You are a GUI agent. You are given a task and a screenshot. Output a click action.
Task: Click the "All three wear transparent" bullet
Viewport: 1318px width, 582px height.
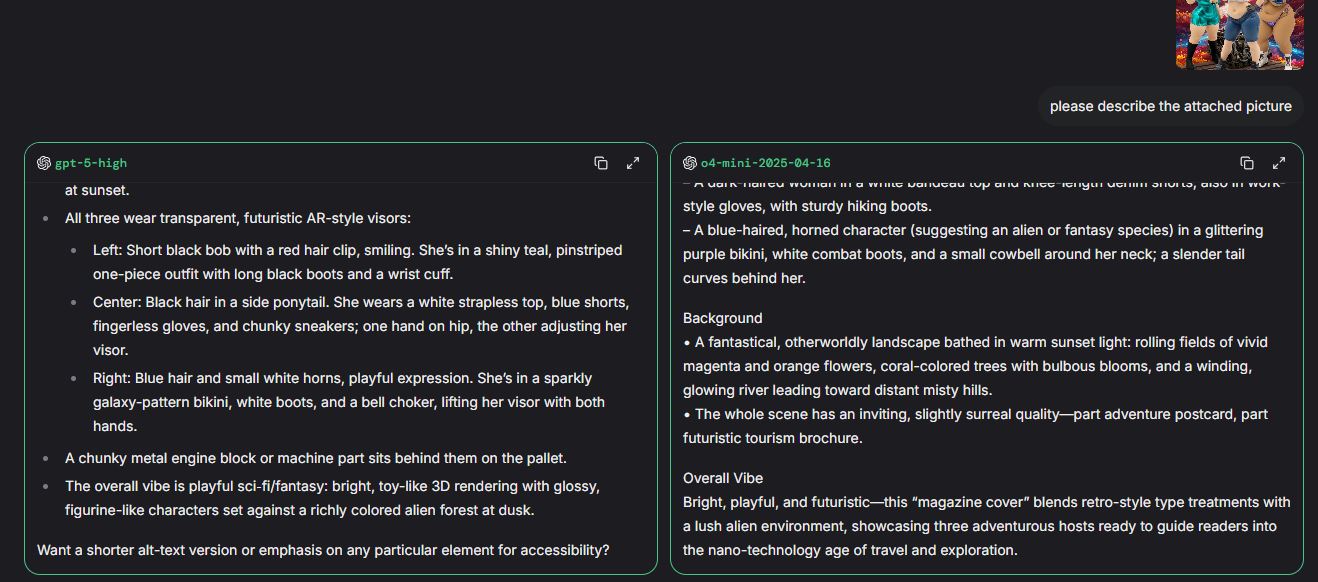(x=237, y=218)
